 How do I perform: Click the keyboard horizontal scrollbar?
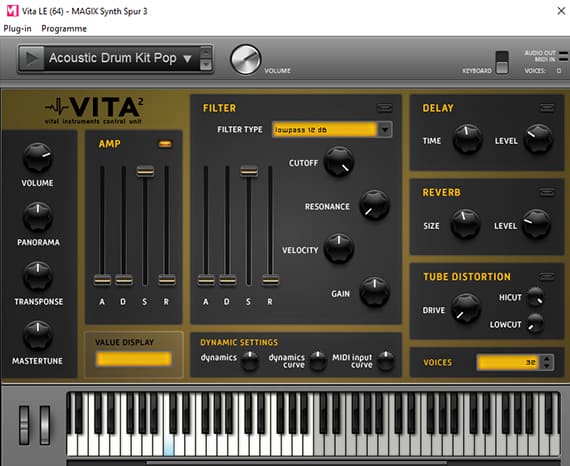pyautogui.click(x=296, y=463)
